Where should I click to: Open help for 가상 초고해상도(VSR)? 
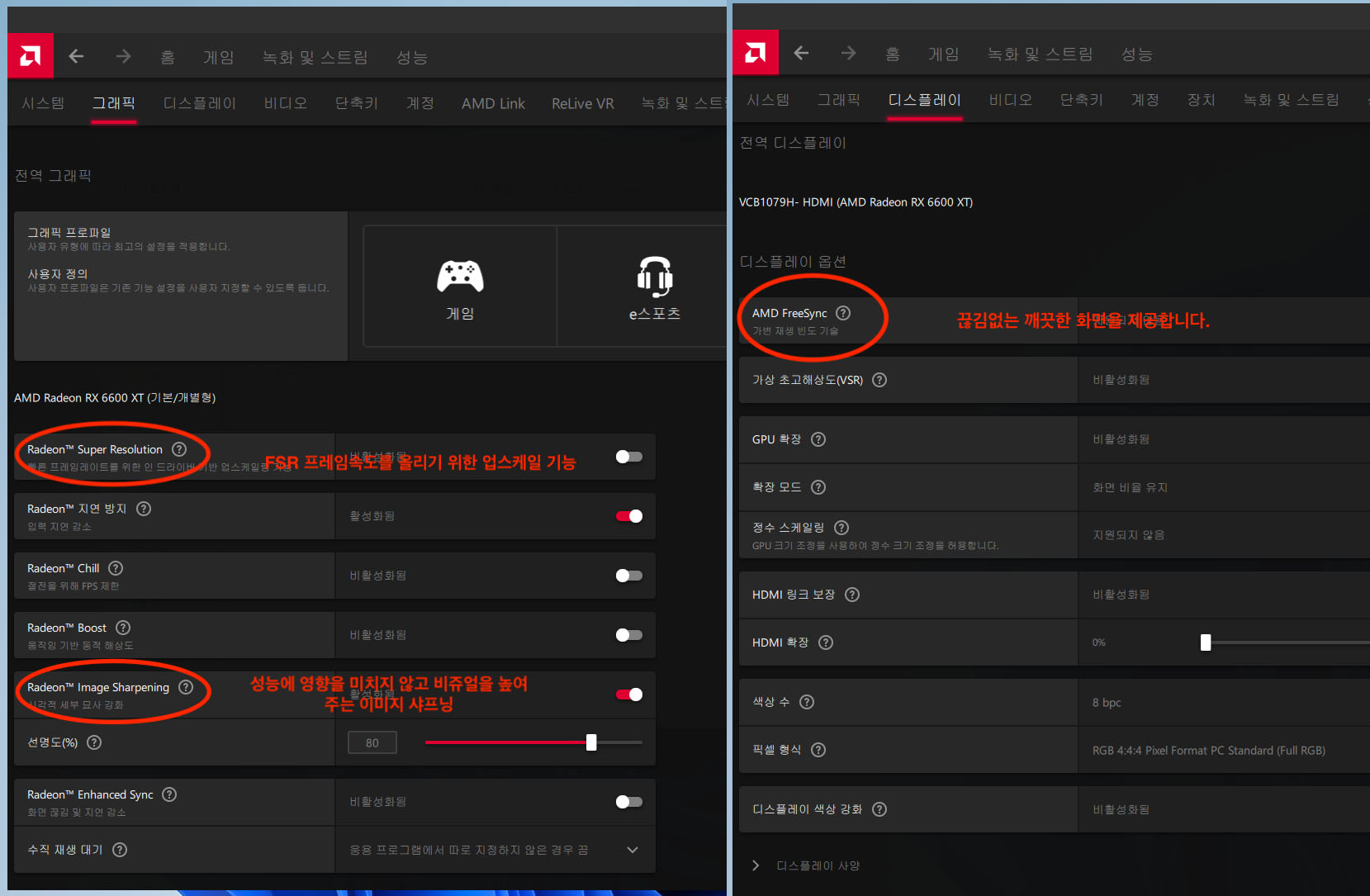click(x=879, y=380)
